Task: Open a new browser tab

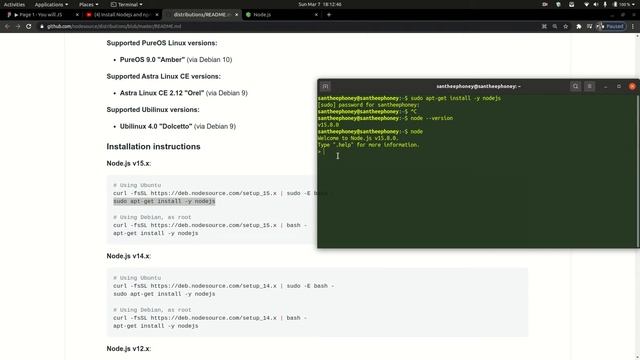Action: 329,15
